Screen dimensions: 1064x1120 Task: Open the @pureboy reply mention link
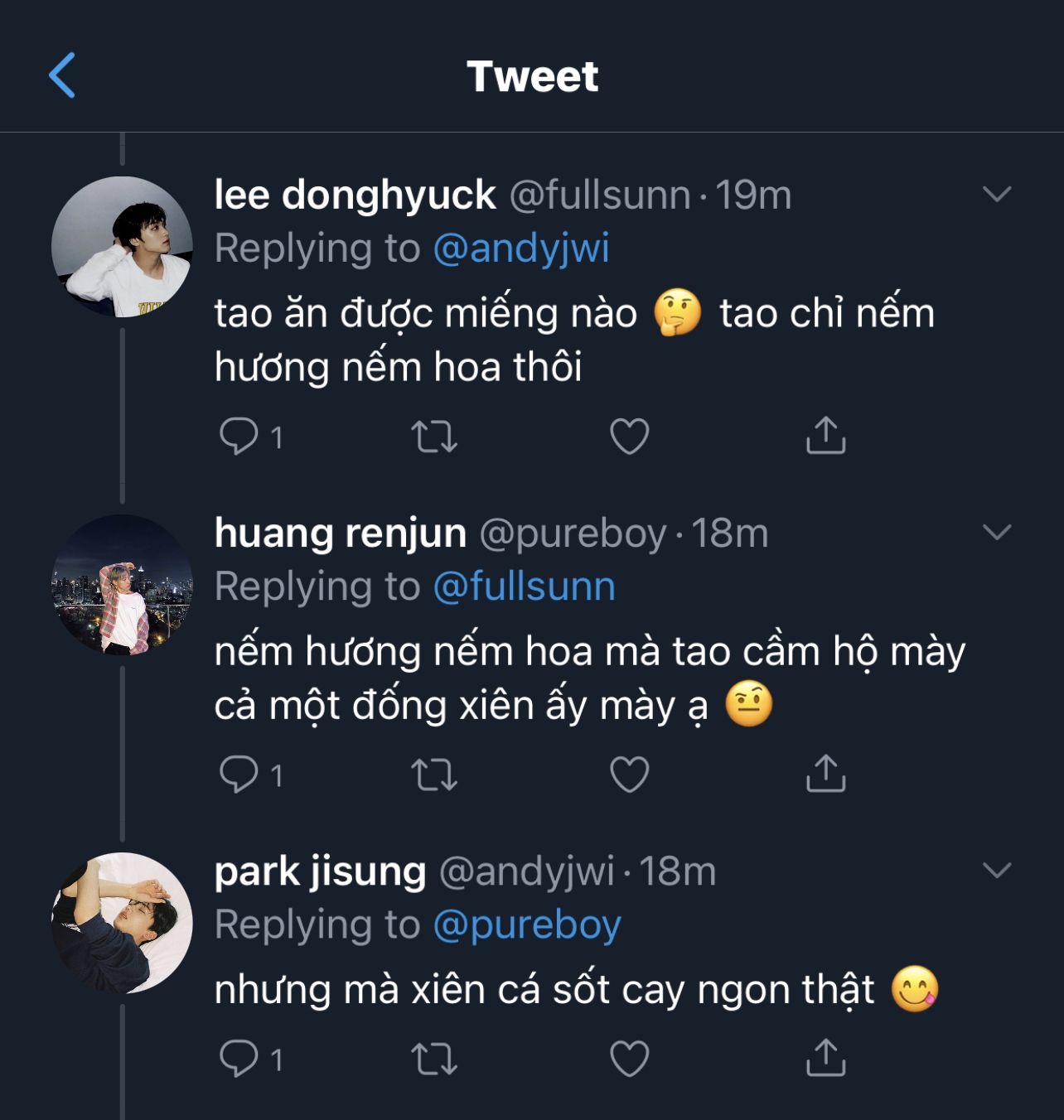527,924
